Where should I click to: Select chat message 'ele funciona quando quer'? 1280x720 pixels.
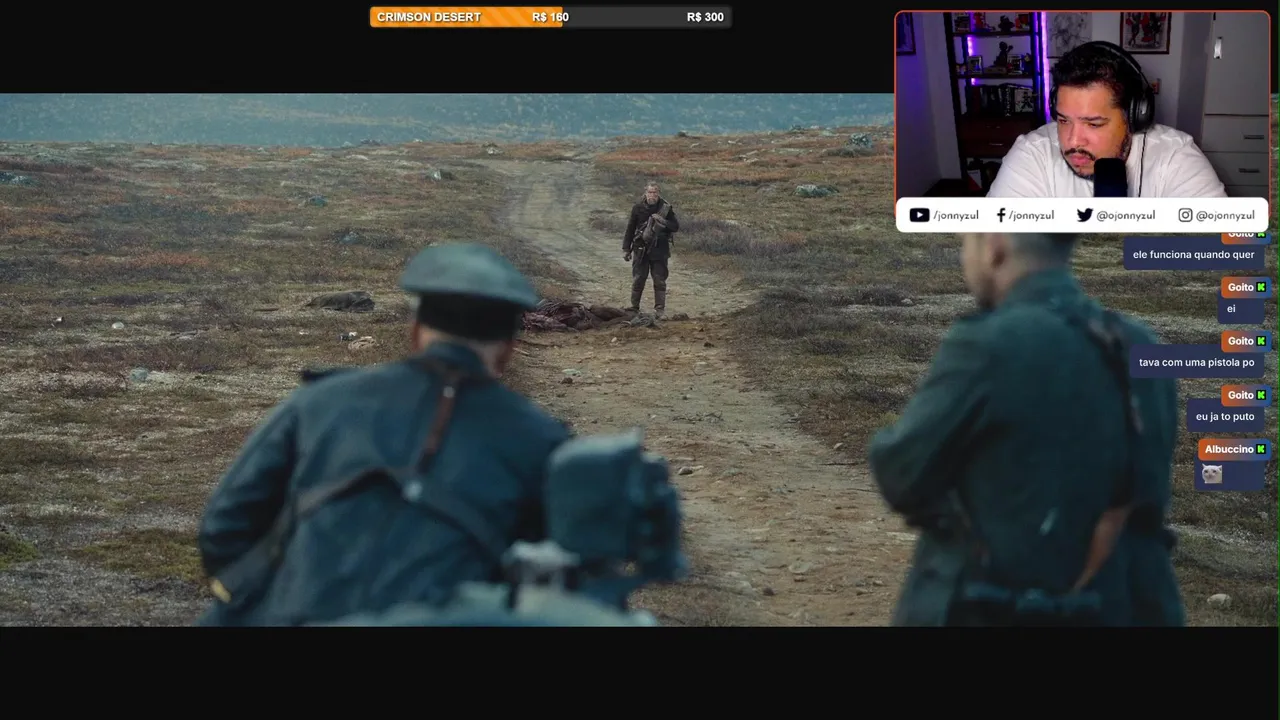coord(1193,255)
